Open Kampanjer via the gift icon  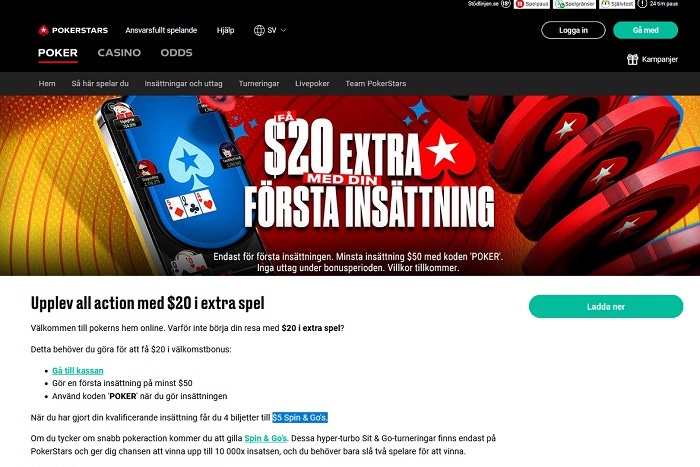pos(632,59)
